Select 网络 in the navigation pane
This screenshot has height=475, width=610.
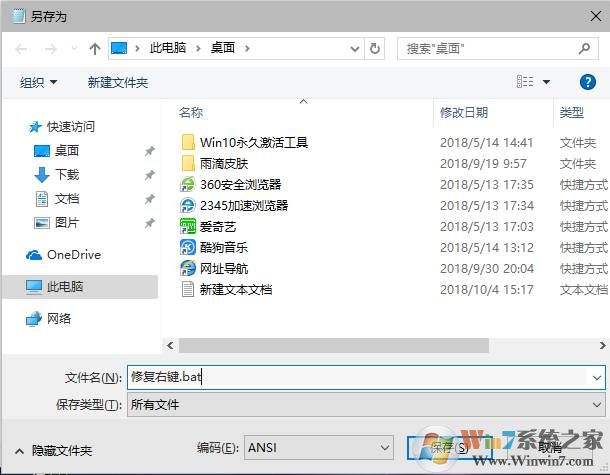pyautogui.click(x=59, y=318)
